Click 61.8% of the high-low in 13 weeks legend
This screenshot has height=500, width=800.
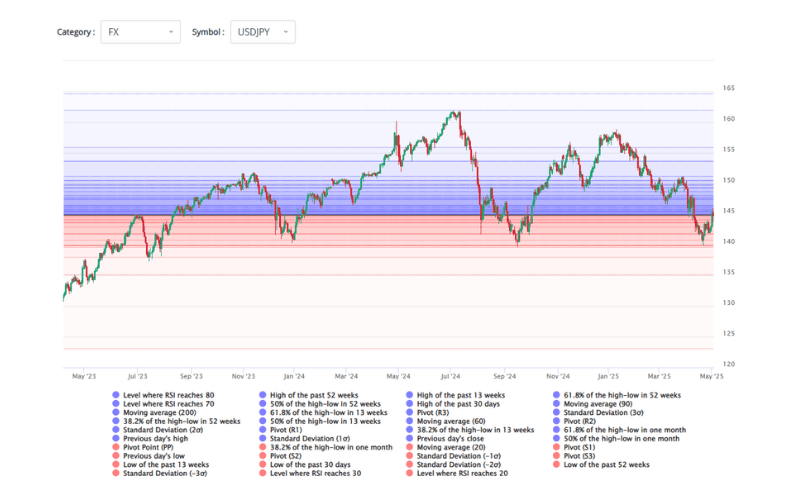(323, 412)
